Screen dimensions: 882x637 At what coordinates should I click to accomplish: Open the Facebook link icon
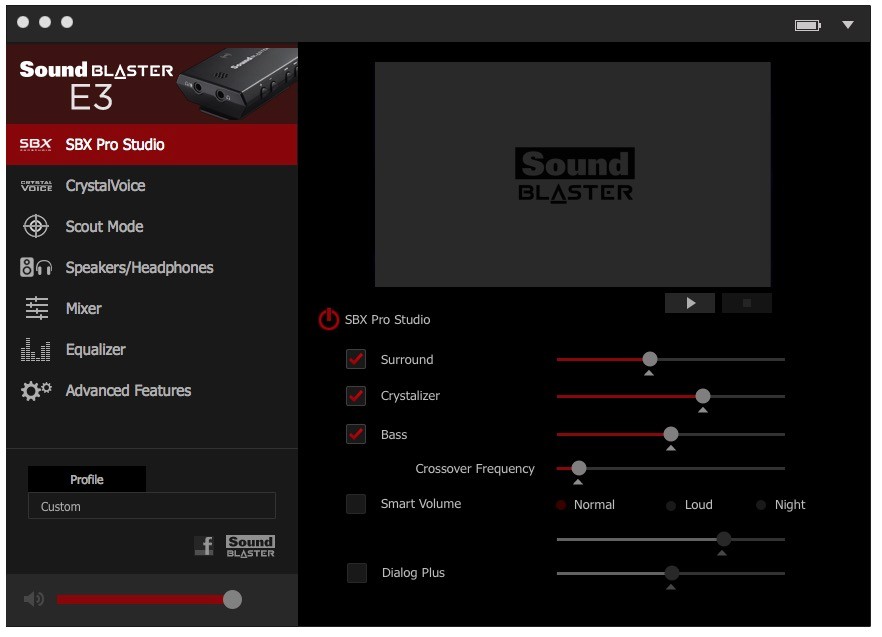pos(204,546)
